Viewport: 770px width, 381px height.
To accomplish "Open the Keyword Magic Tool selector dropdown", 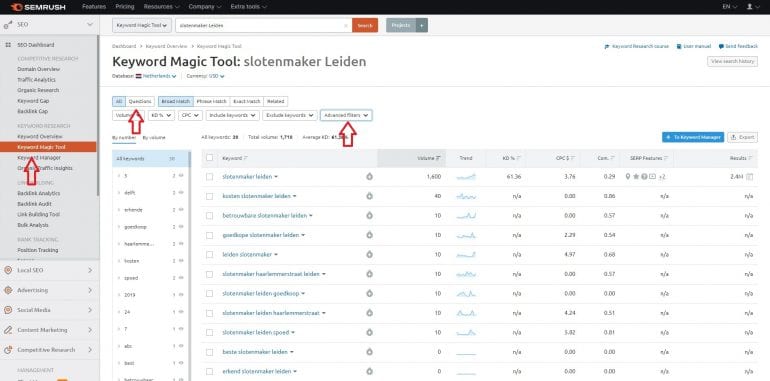I will coord(142,26).
